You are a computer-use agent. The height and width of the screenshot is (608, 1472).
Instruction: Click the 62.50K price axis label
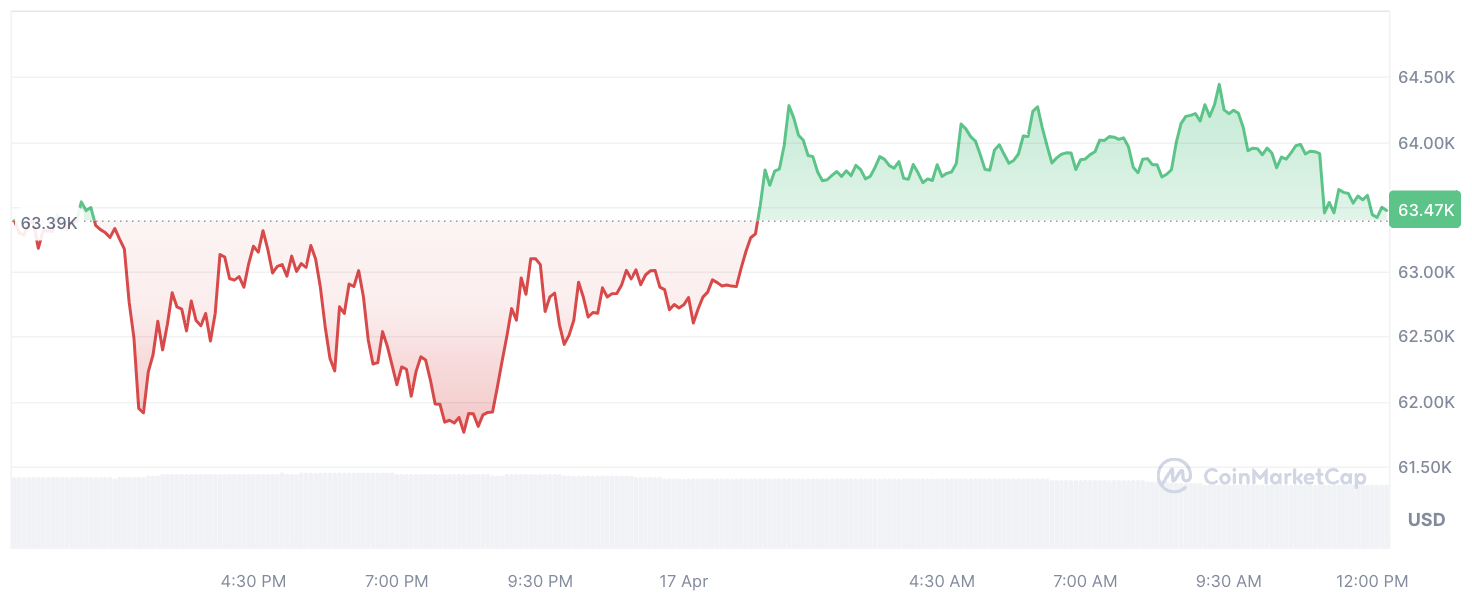click(x=1426, y=337)
